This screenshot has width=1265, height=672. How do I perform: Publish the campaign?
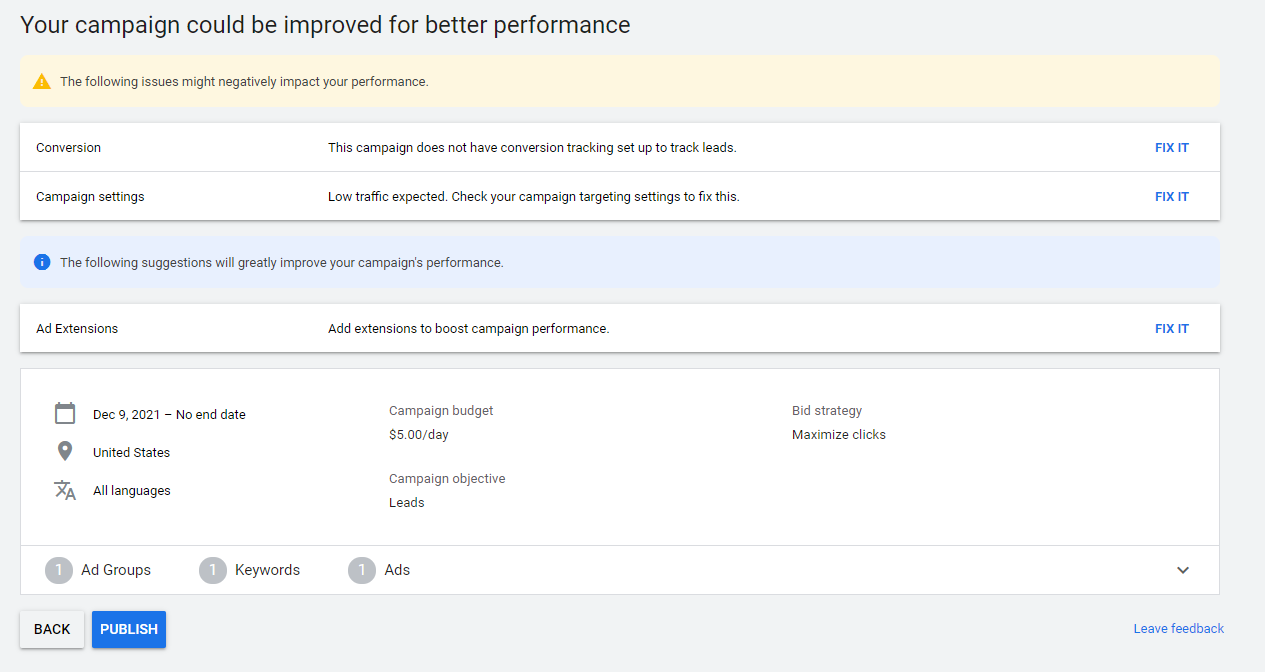click(129, 629)
